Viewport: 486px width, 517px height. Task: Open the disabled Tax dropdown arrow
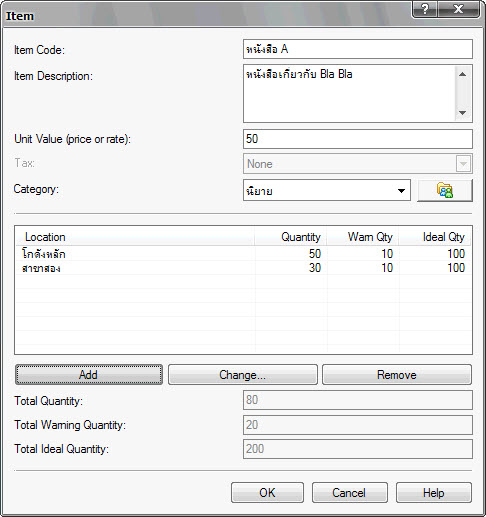pyautogui.click(x=463, y=164)
